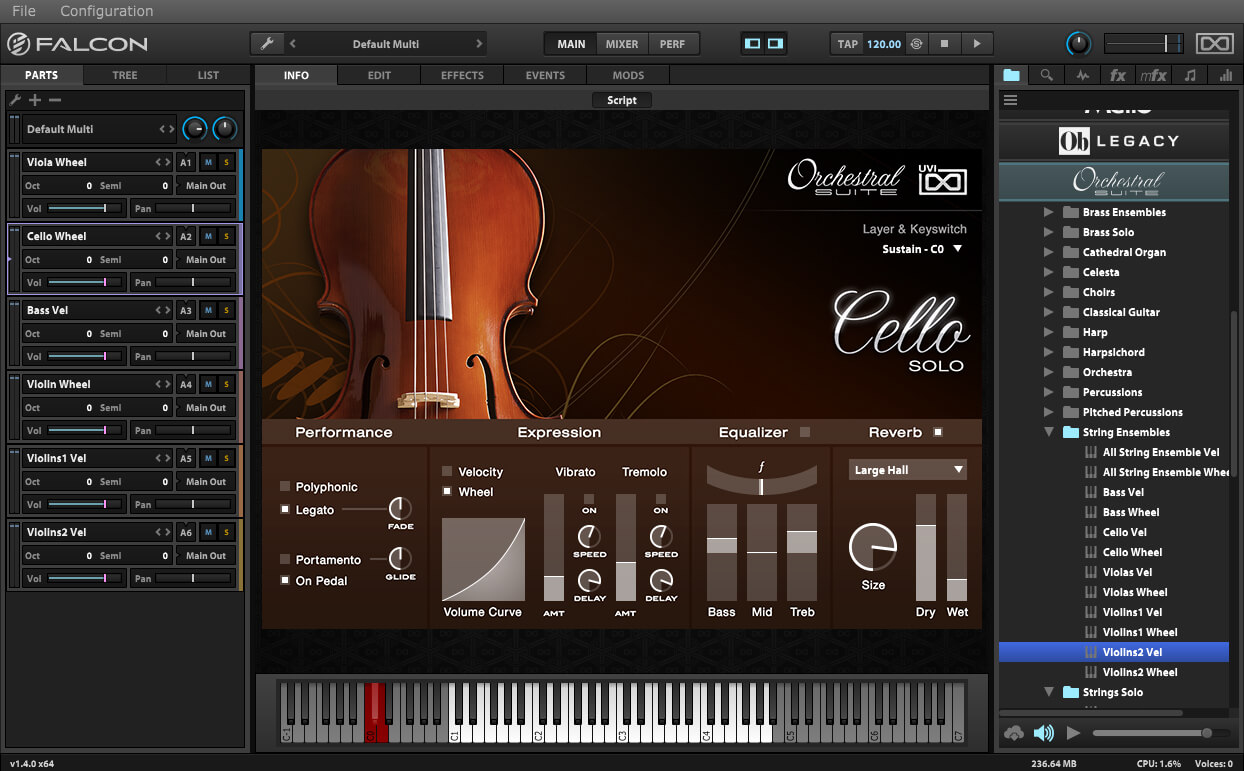
Task: Turn on Vibrato ON switch
Action: click(589, 499)
